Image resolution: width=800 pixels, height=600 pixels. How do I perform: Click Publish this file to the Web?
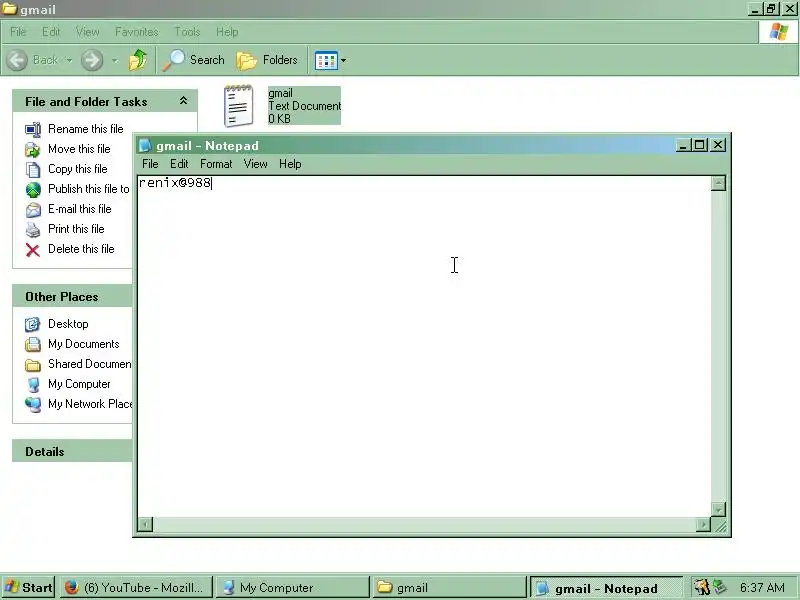[x=89, y=189]
